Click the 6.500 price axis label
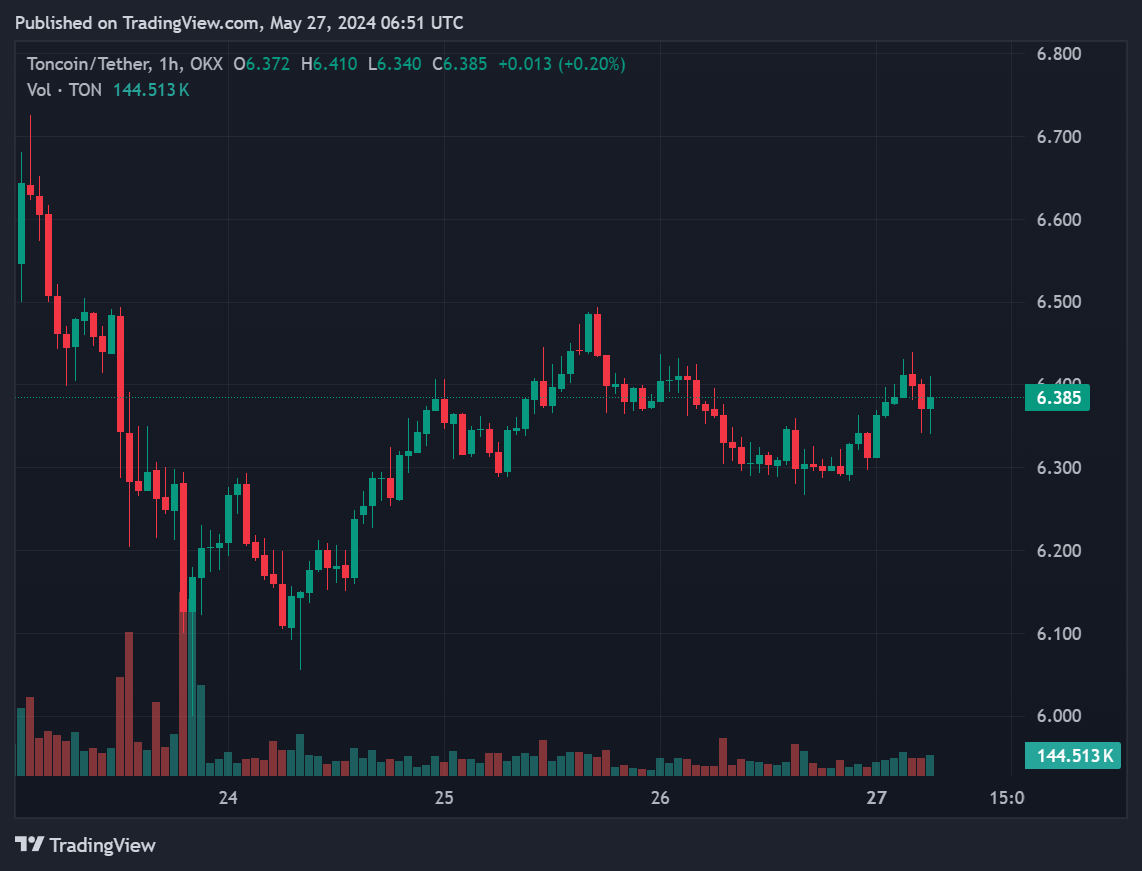This screenshot has height=871, width=1142. (x=1059, y=302)
